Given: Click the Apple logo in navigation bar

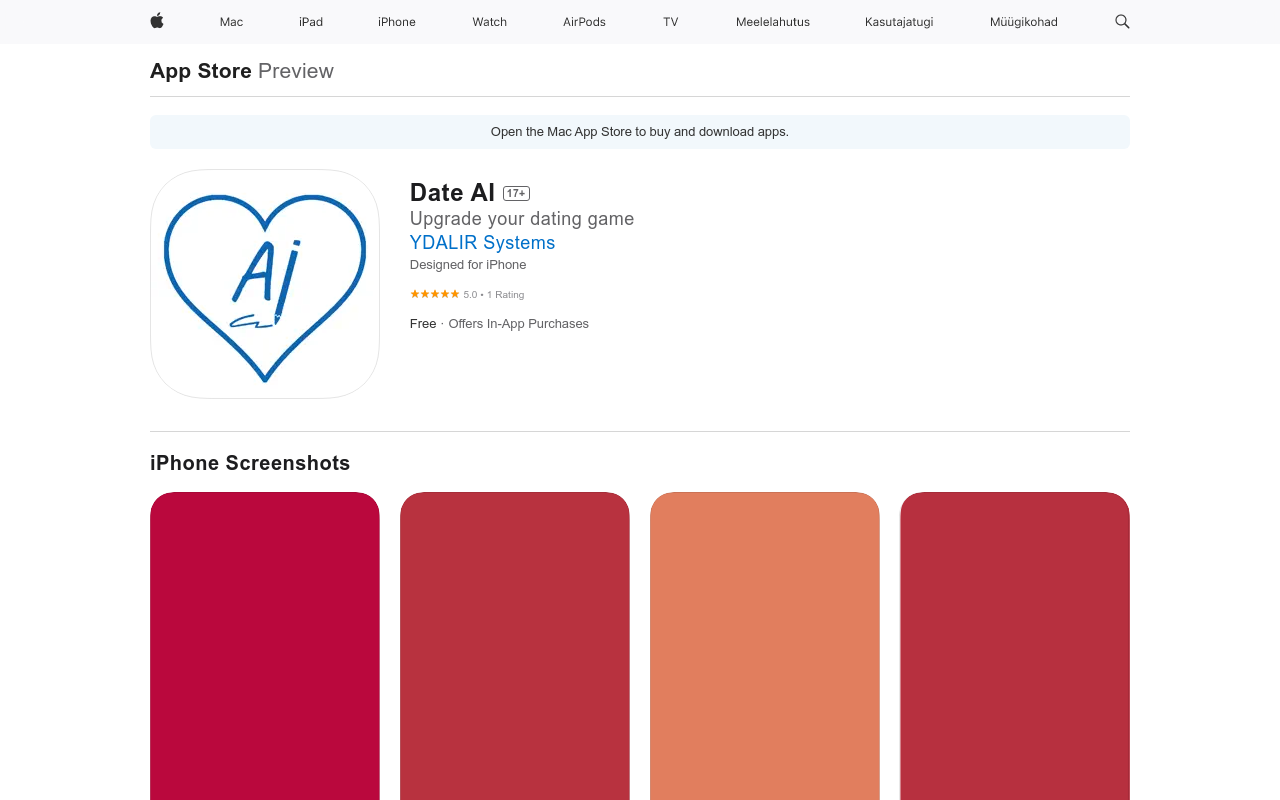Looking at the screenshot, I should pos(157,21).
